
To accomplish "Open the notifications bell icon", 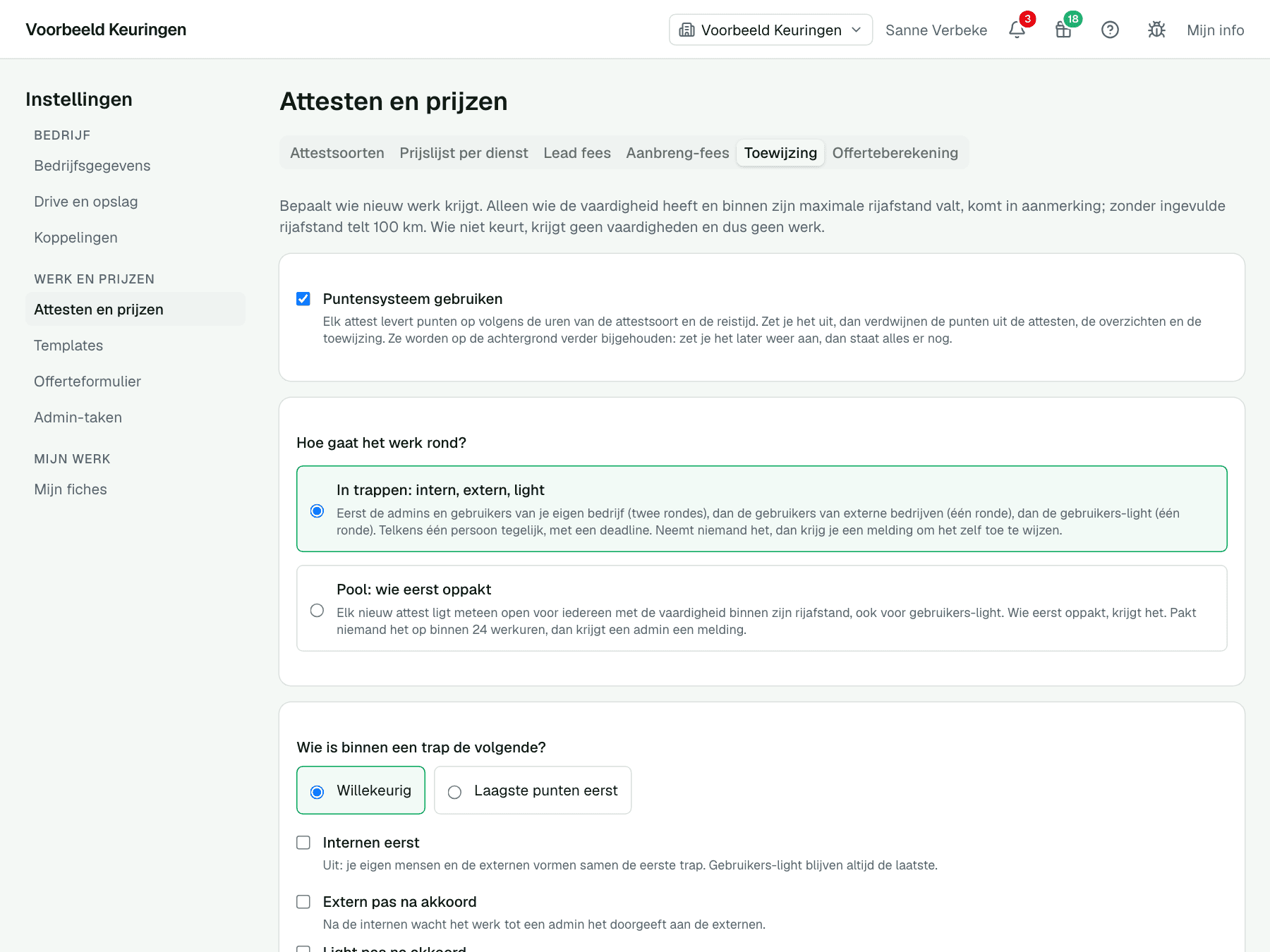I will pyautogui.click(x=1017, y=30).
